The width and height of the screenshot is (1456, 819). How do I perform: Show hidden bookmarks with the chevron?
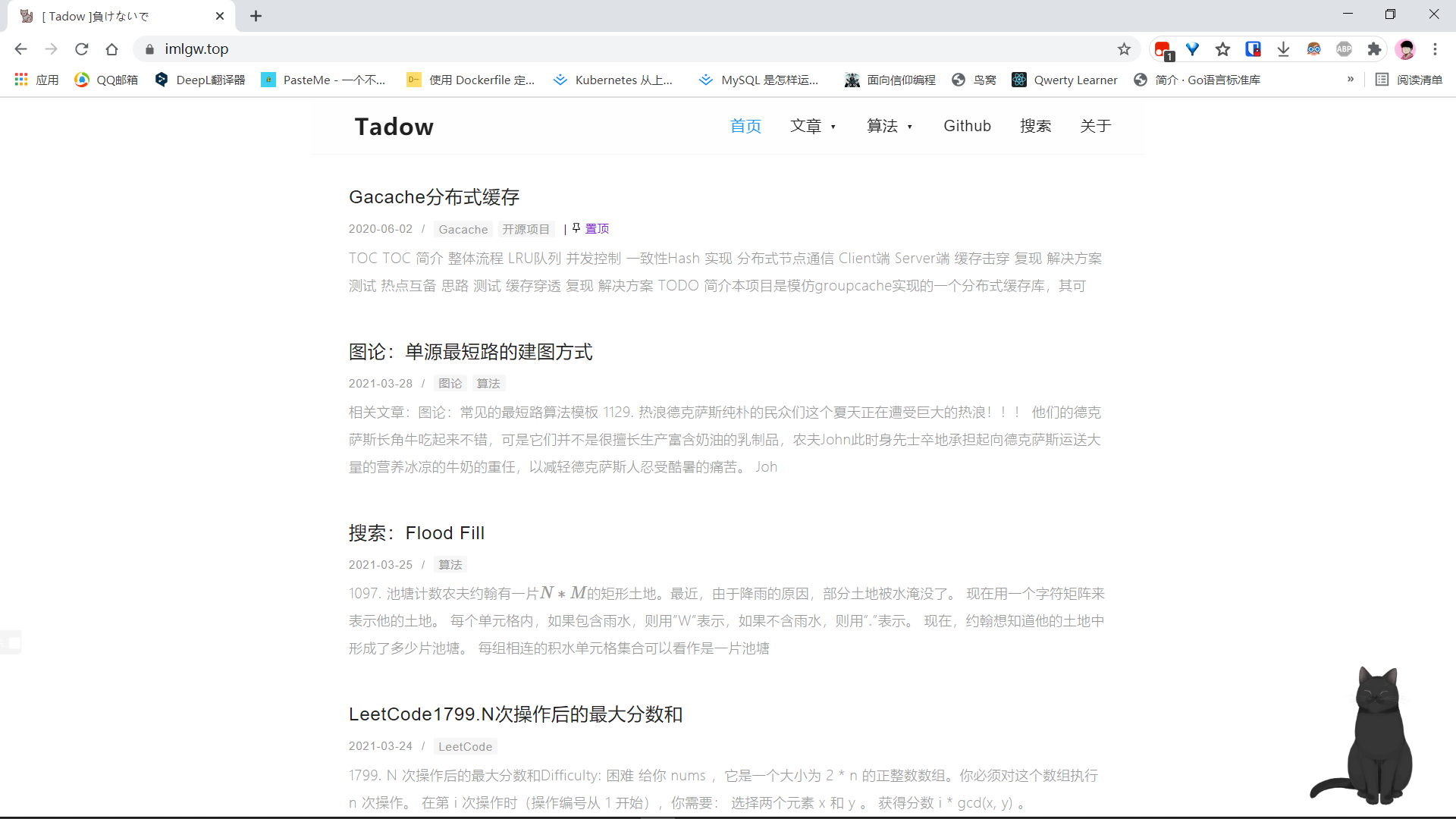(1351, 79)
